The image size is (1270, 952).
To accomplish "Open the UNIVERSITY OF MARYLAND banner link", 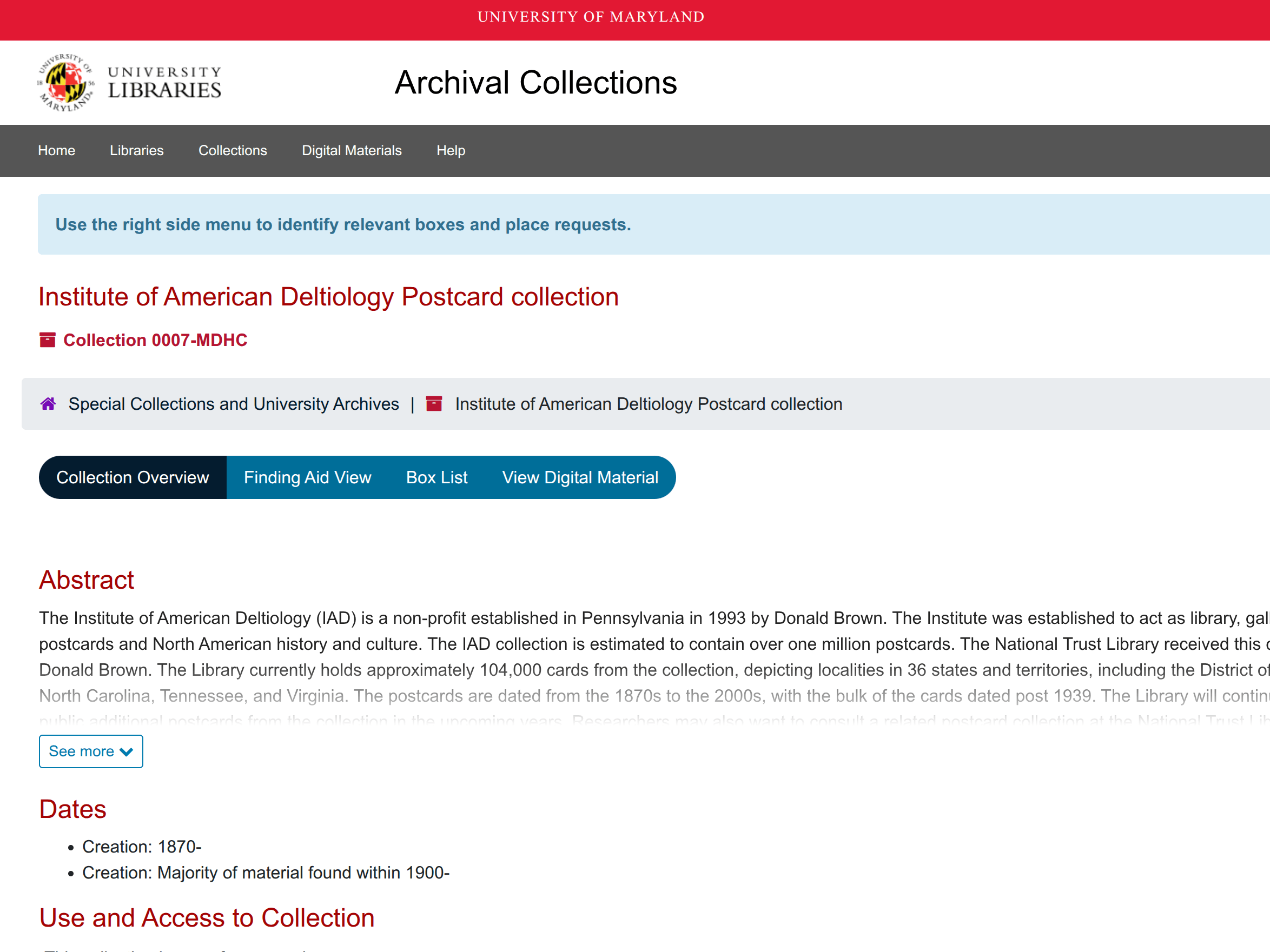I will tap(591, 17).
